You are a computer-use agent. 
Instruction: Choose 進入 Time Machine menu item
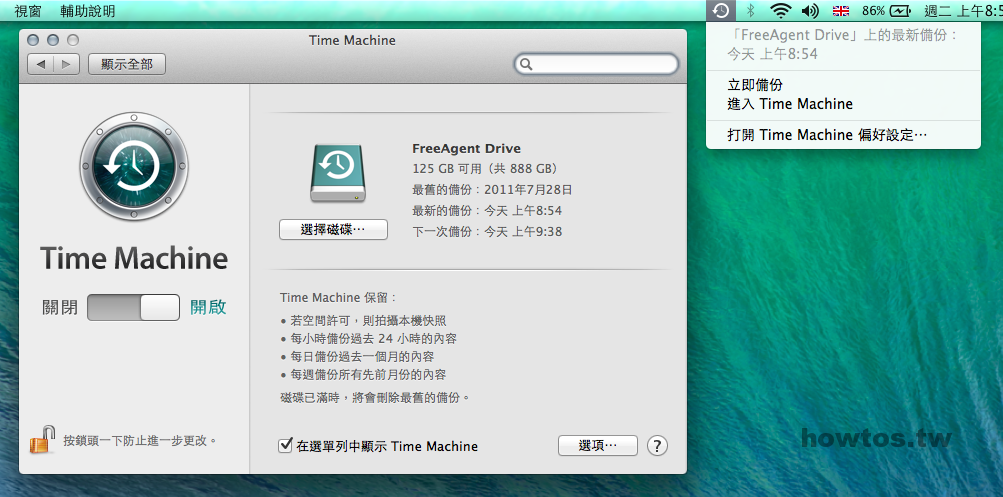point(843,104)
